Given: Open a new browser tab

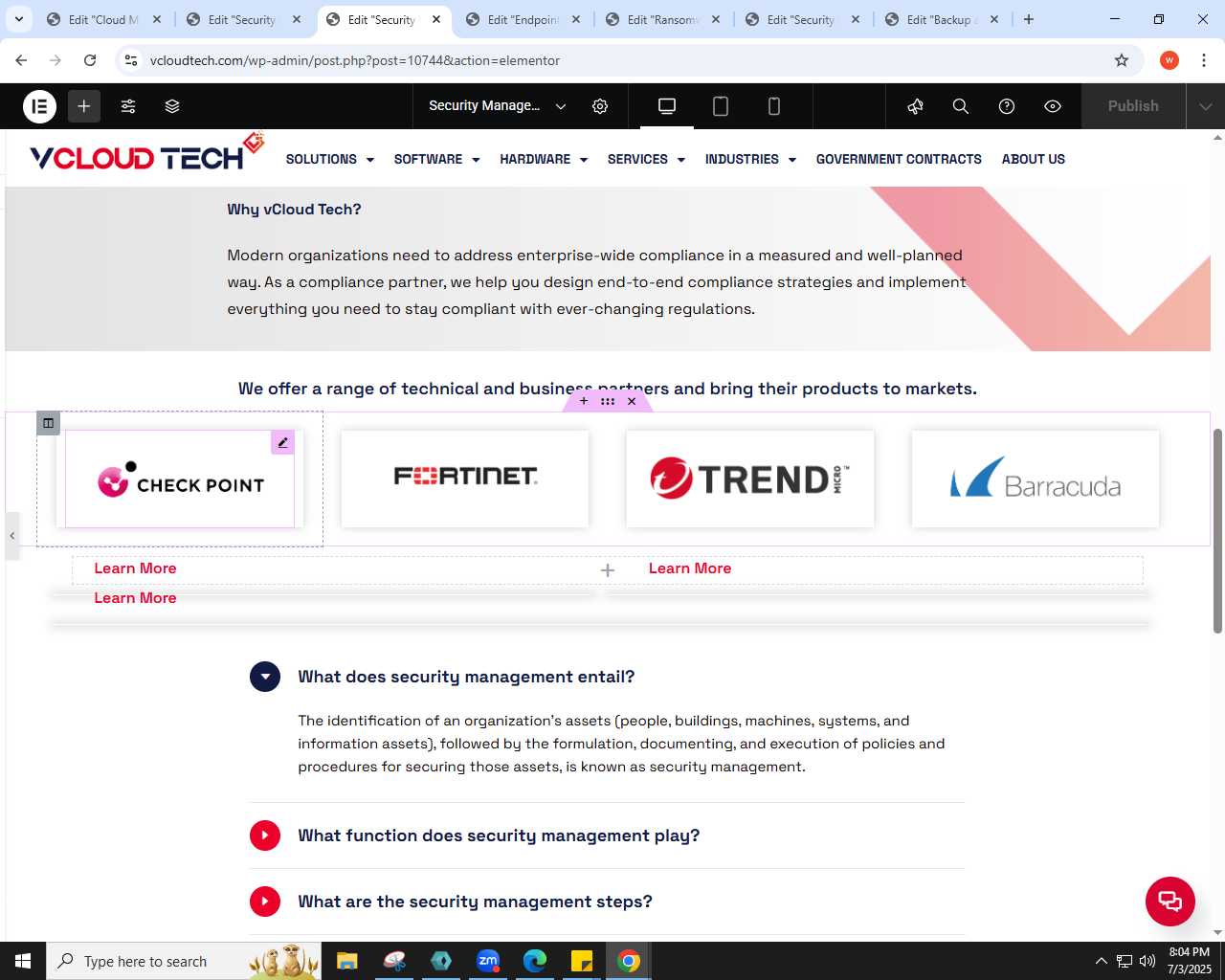Looking at the screenshot, I should 1029,19.
